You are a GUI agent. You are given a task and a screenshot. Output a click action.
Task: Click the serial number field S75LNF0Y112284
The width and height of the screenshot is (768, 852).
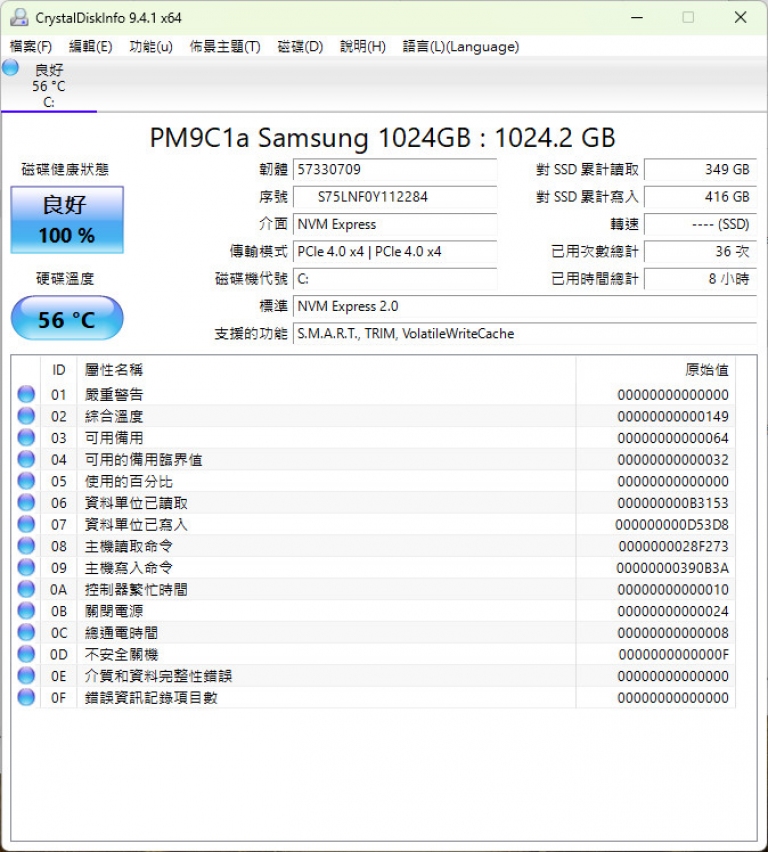pos(395,197)
